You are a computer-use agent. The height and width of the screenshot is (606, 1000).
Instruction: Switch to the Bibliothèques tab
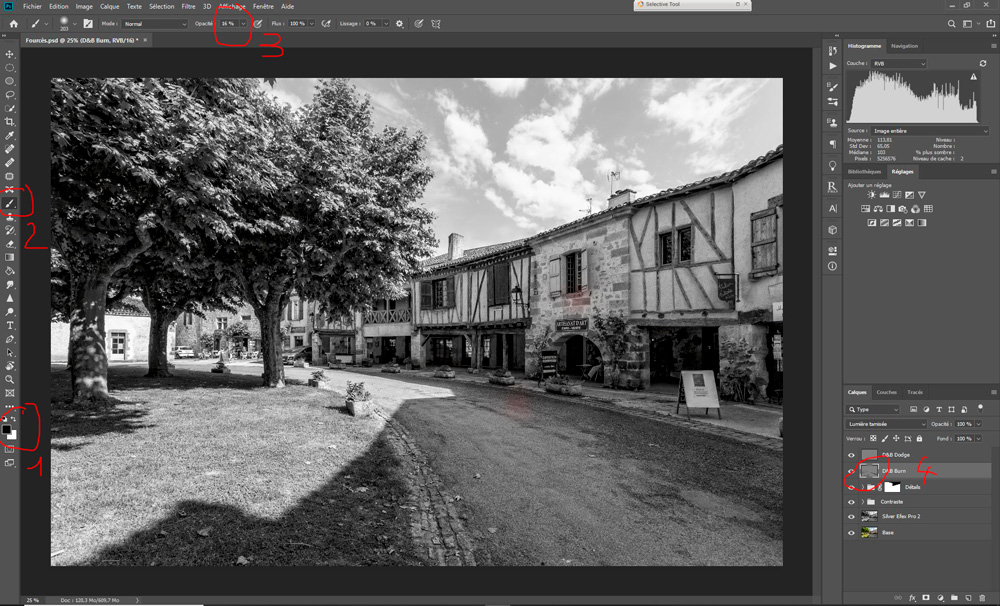point(865,172)
